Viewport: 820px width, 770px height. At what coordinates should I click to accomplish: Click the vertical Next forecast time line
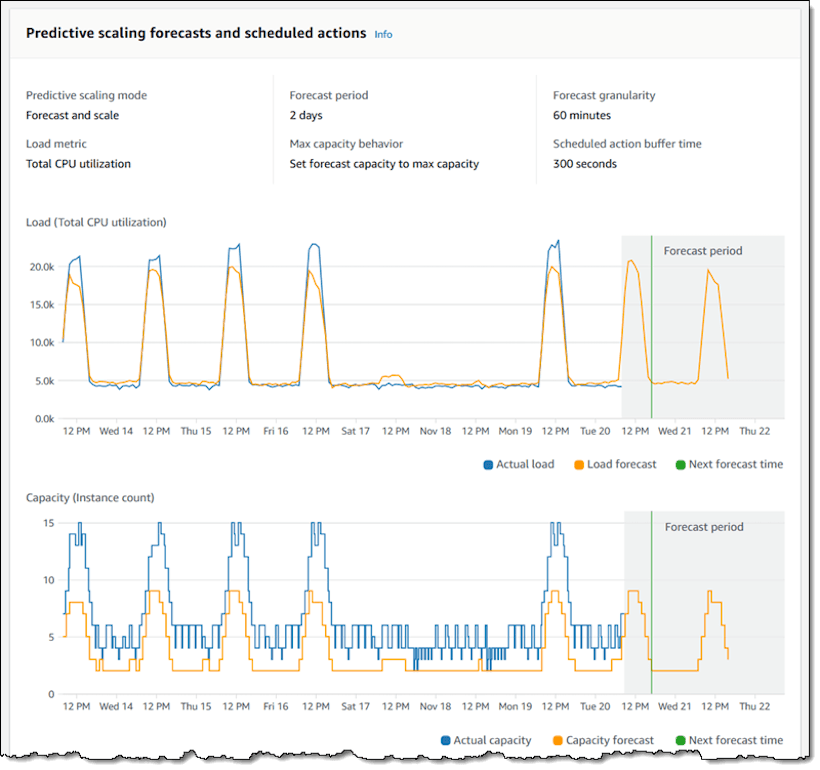click(651, 330)
